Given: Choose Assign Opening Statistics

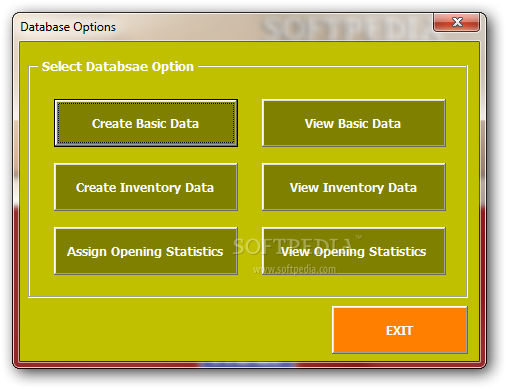Looking at the screenshot, I should 146,251.
